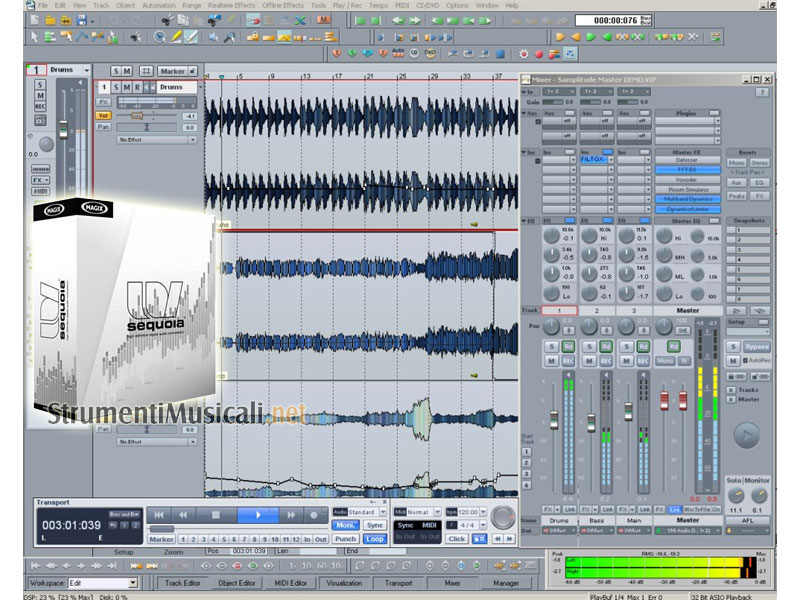Image resolution: width=800 pixels, height=600 pixels.
Task: Click the Marker button in Transport
Action: click(161, 539)
